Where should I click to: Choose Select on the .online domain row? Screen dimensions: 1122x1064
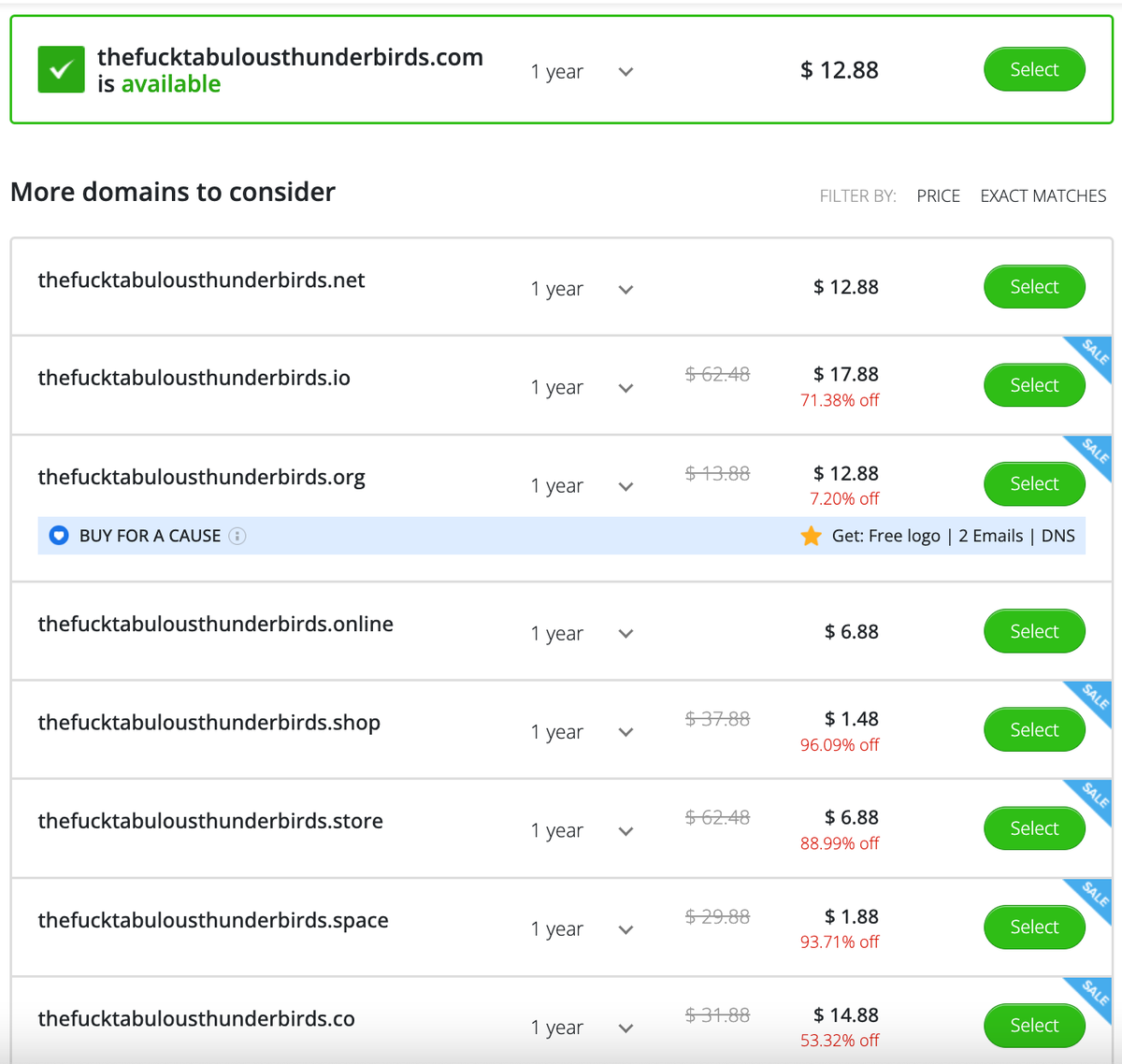(1034, 632)
